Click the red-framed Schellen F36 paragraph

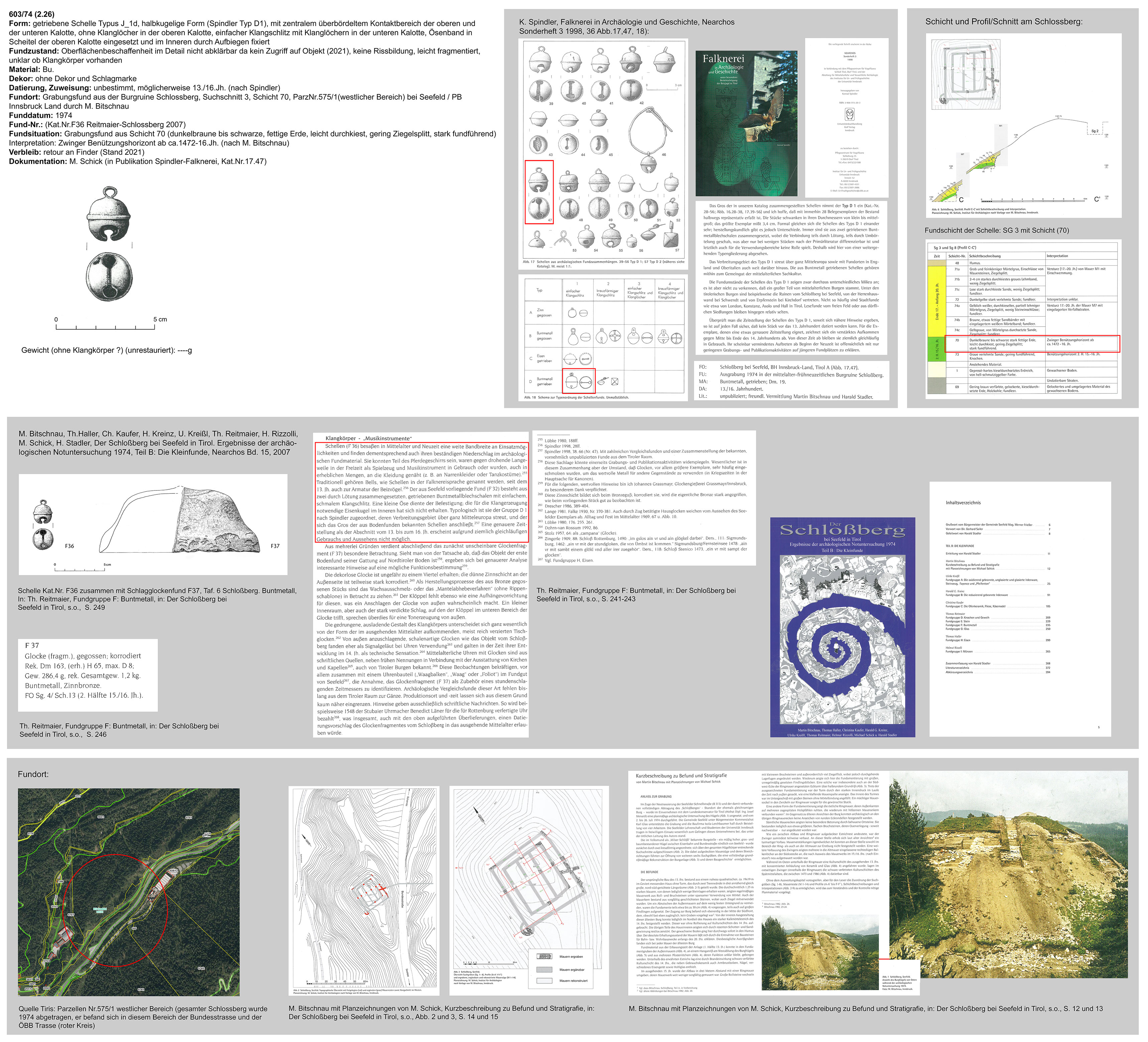point(421,492)
